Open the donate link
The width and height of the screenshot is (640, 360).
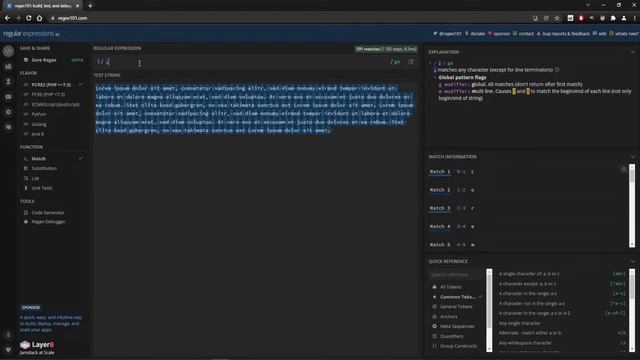475,33
